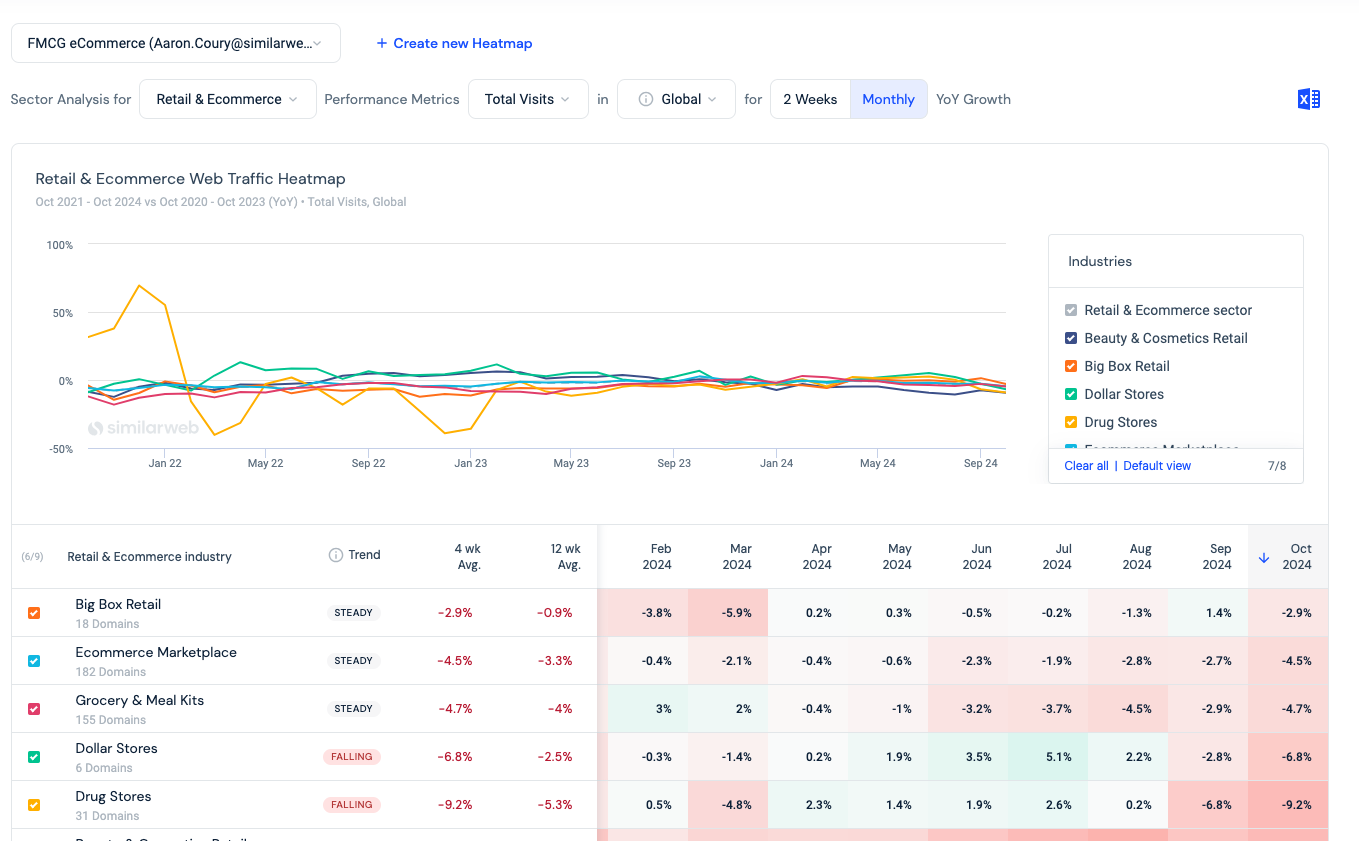
Task: Click FALLING badge for Dollar Stores
Action: coord(352,757)
